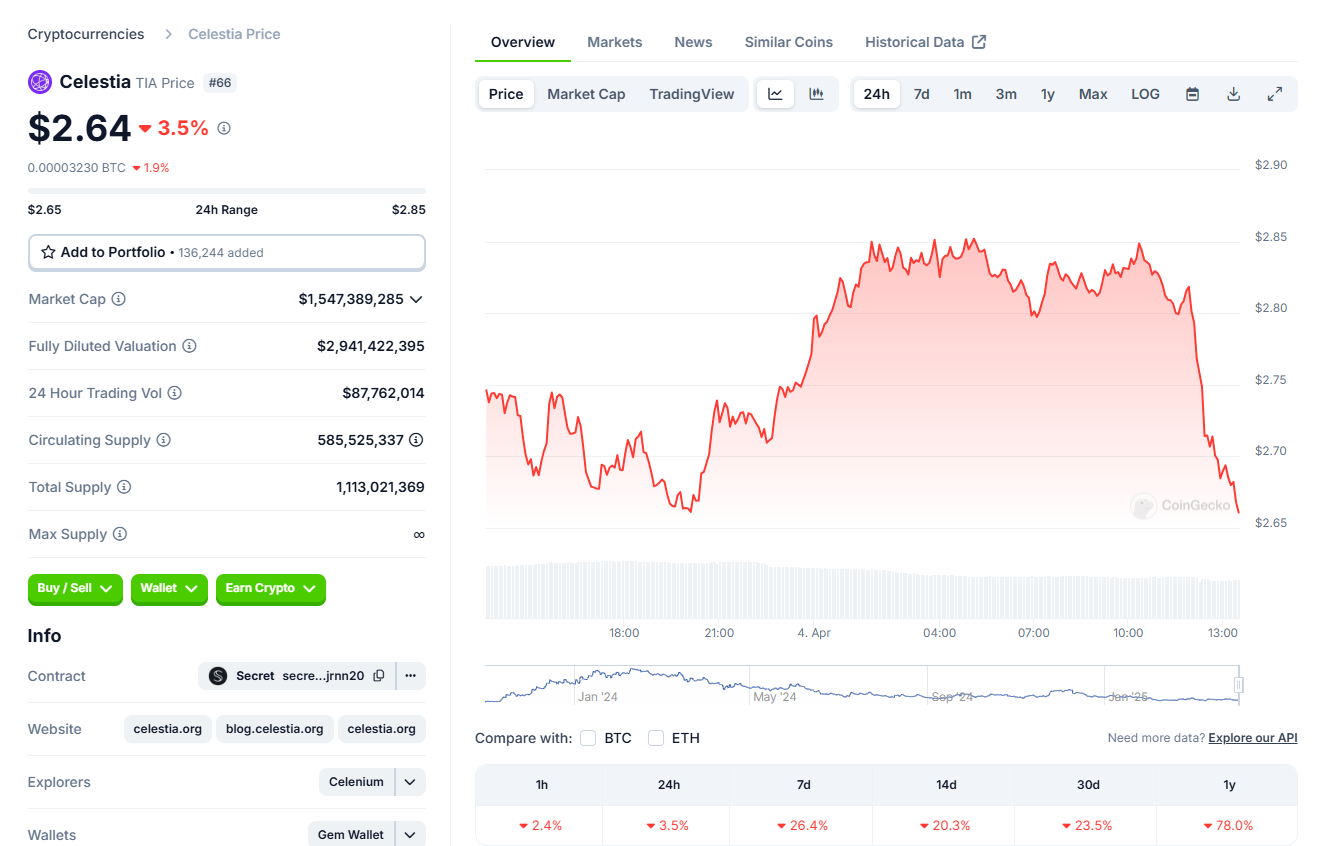This screenshot has width=1317, height=846.
Task: Click the info icon next to Circulating Supply label
Action: [164, 440]
